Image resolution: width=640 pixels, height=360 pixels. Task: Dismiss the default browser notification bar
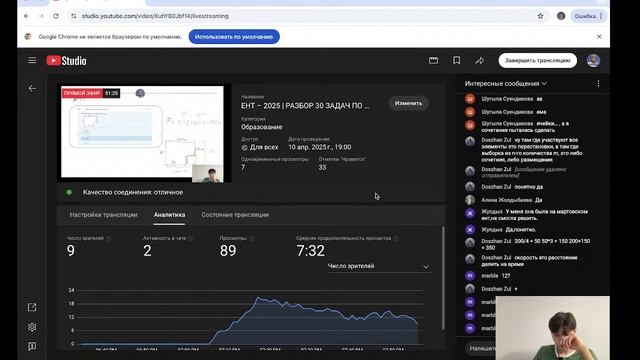coord(599,37)
